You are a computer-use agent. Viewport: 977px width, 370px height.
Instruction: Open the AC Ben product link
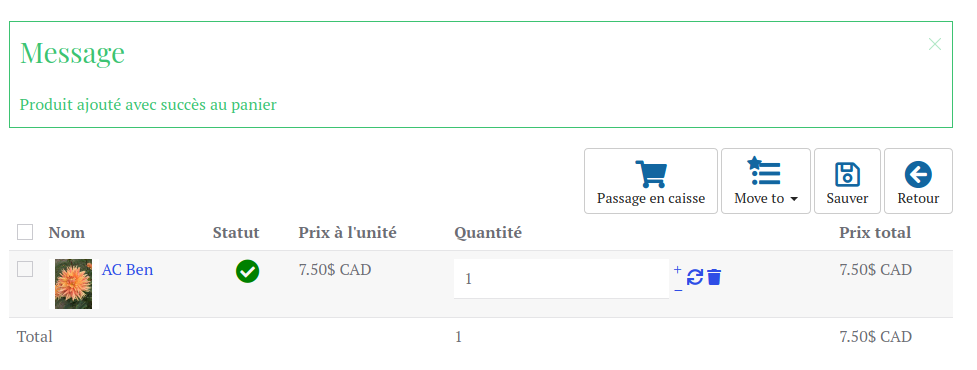[x=127, y=270]
